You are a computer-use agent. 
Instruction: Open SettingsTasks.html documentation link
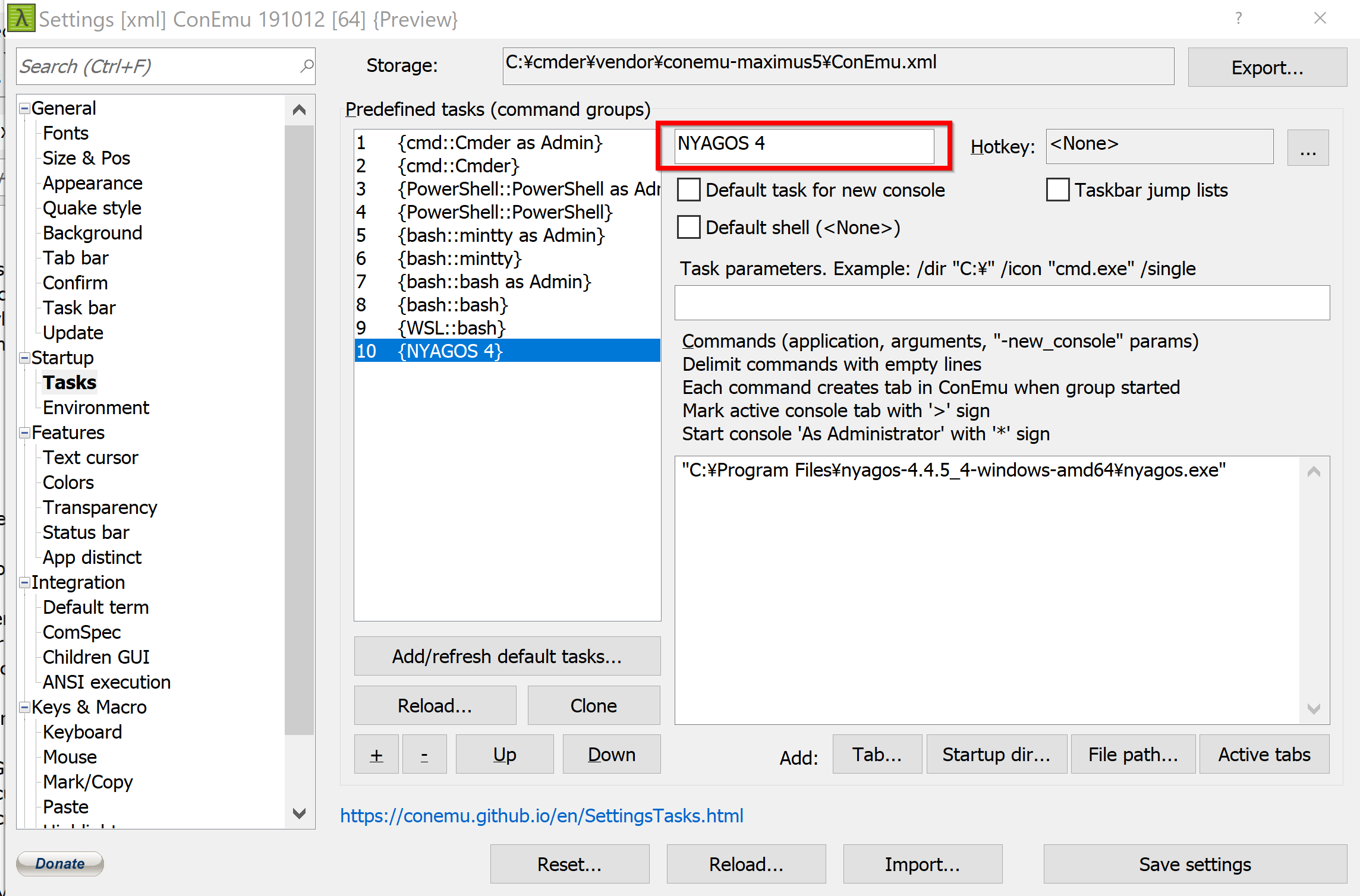[542, 816]
